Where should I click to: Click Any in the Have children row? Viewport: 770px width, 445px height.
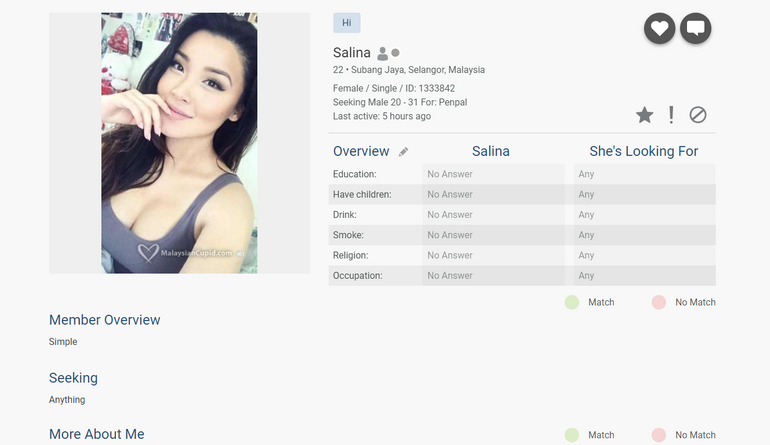tap(586, 195)
